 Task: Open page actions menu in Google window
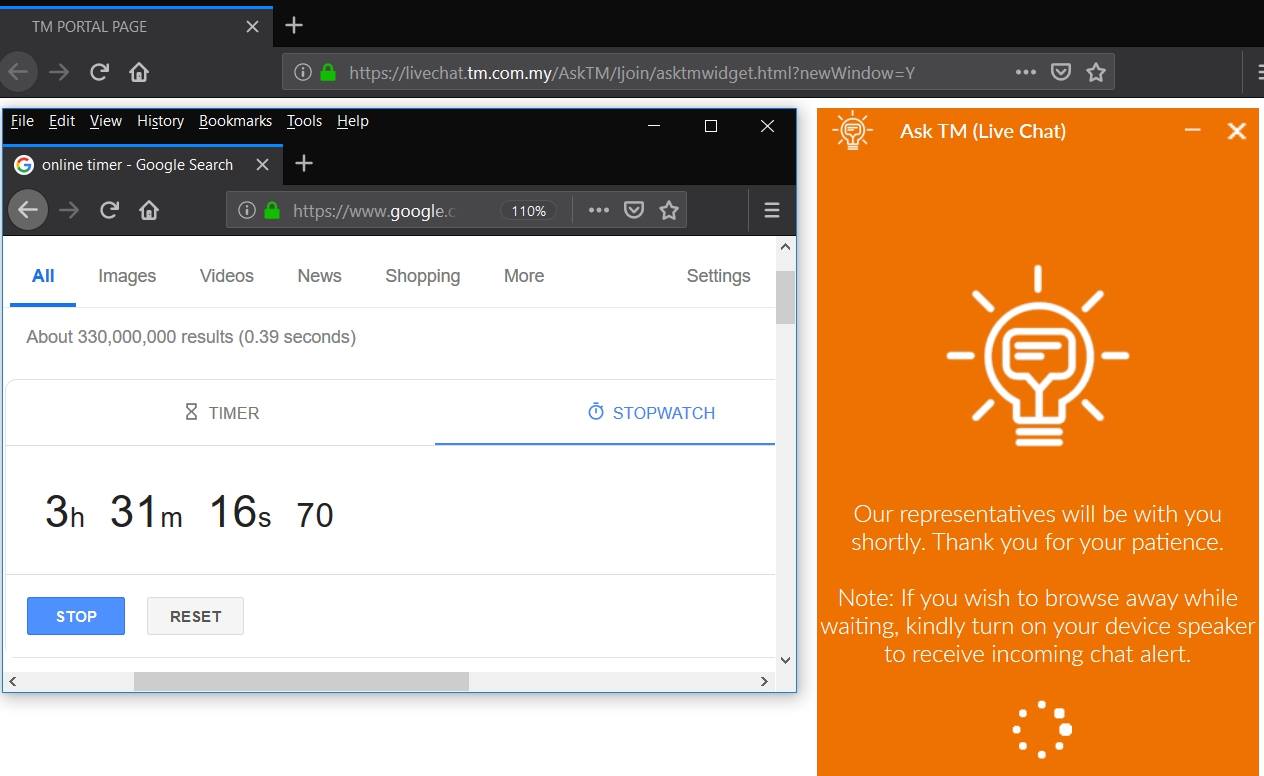[598, 210]
